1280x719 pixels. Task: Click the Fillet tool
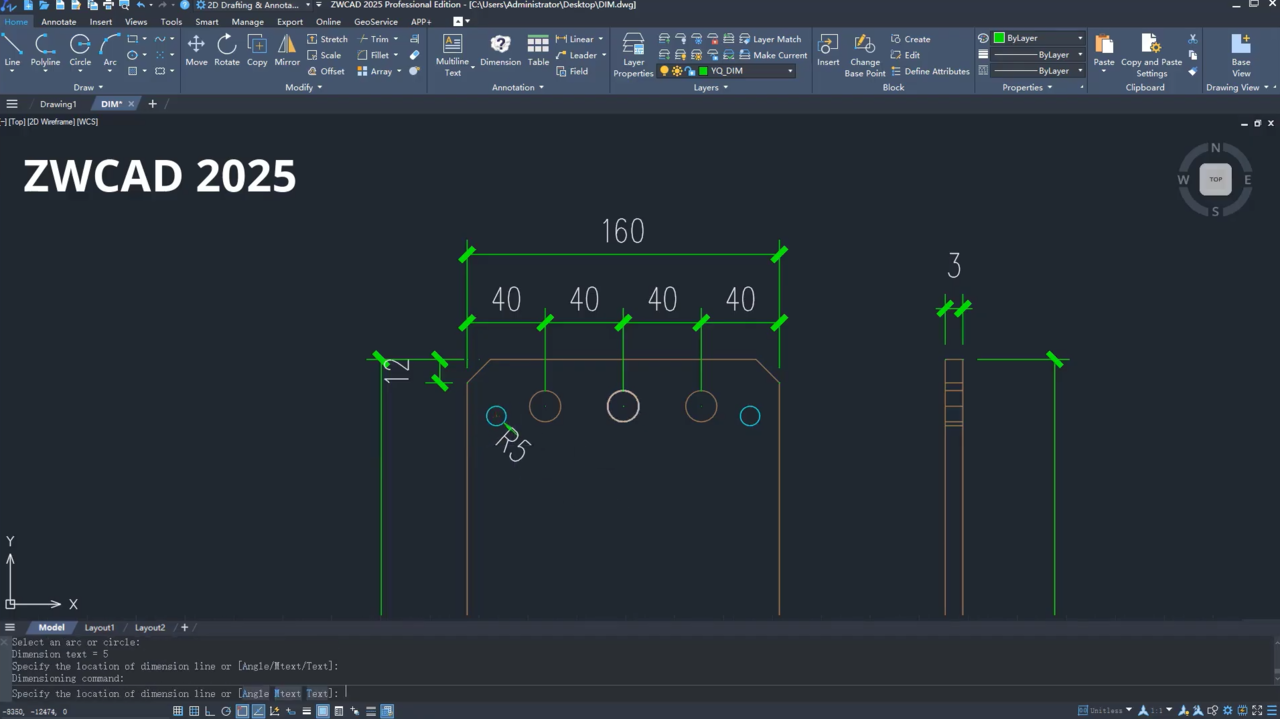373,55
